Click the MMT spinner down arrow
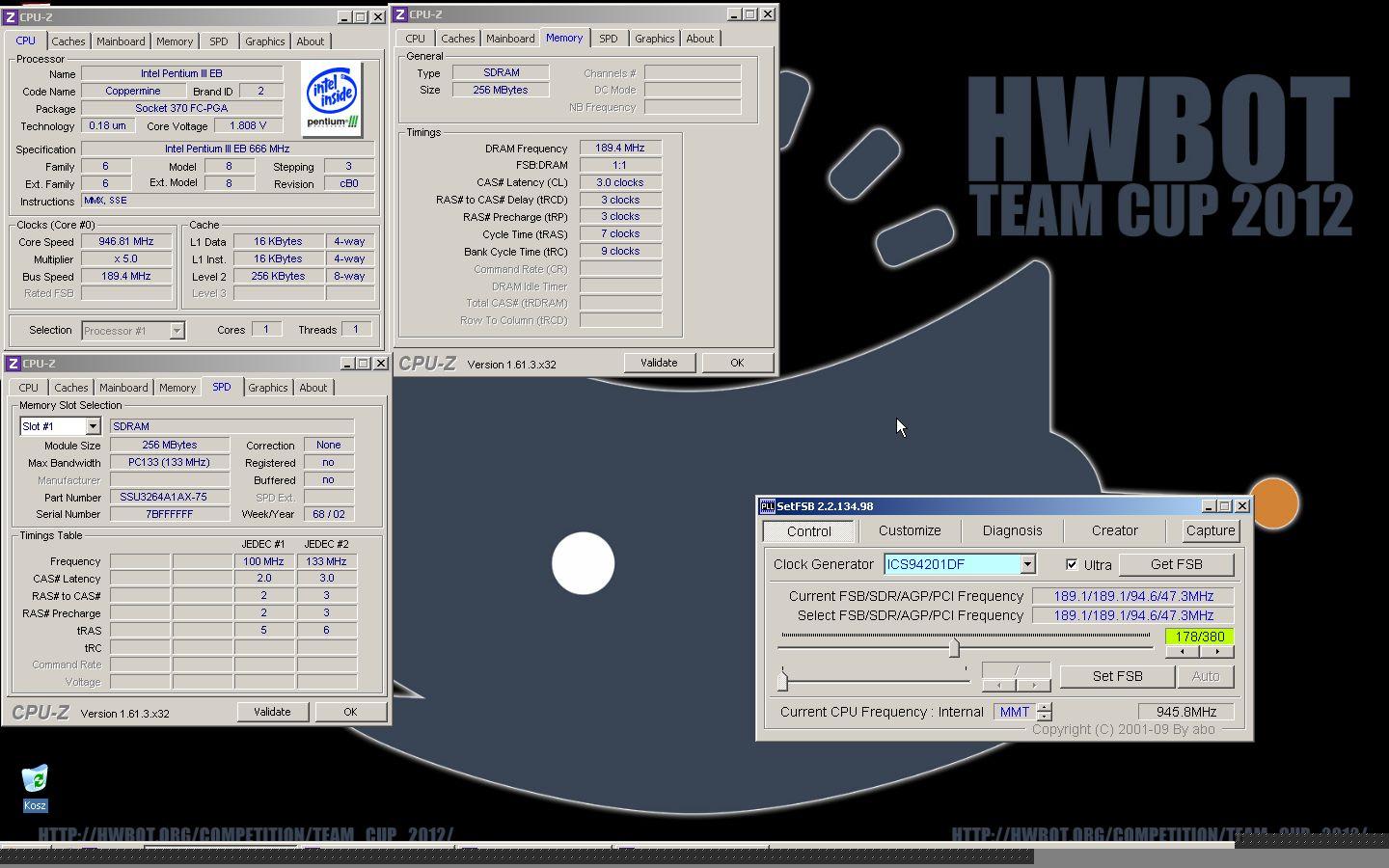The width and height of the screenshot is (1389, 868). point(1045,717)
